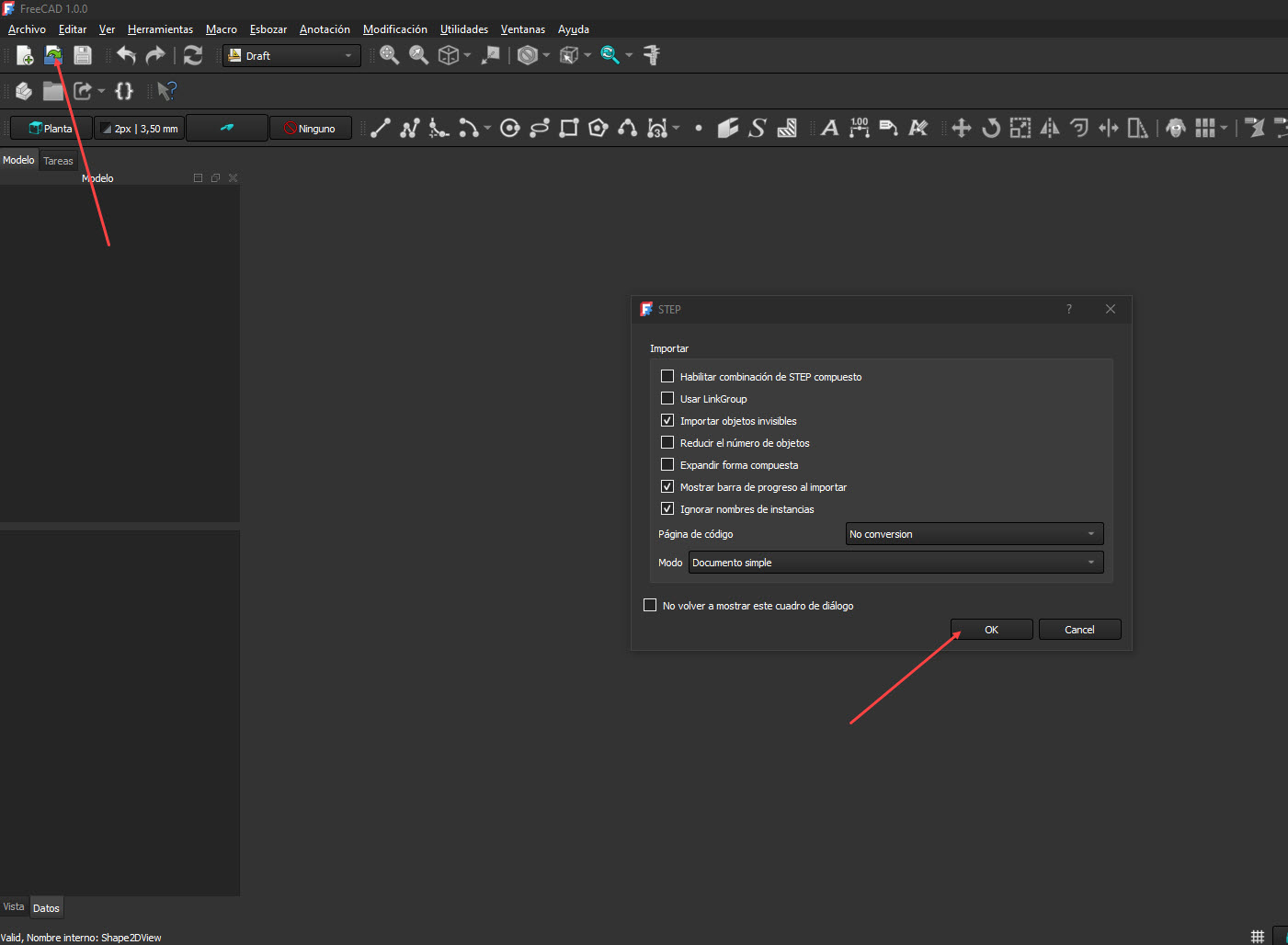
Task: Select the Draft Facebinder tool
Action: pos(728,128)
